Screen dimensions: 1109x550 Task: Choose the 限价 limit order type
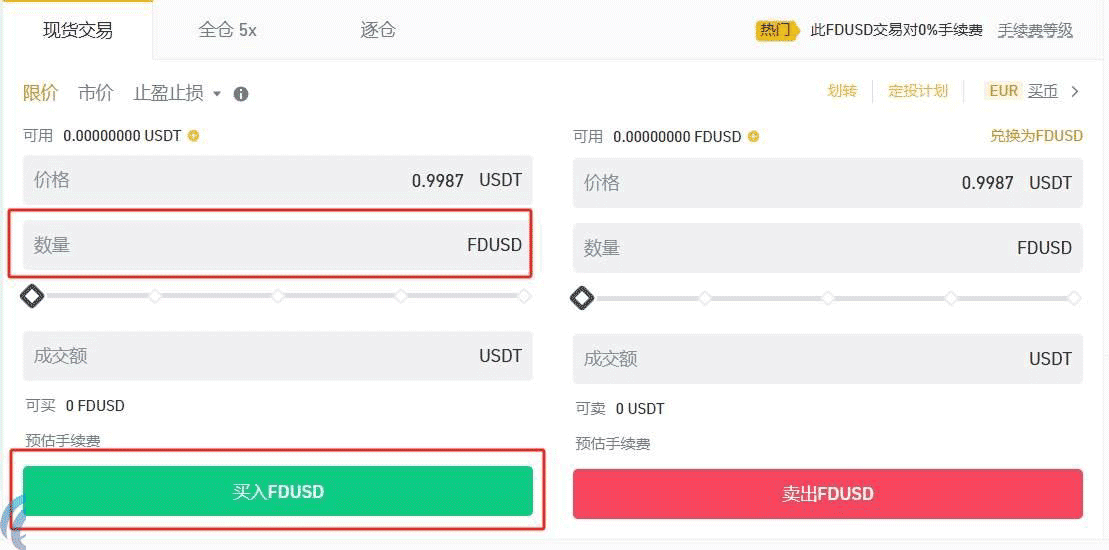click(41, 93)
